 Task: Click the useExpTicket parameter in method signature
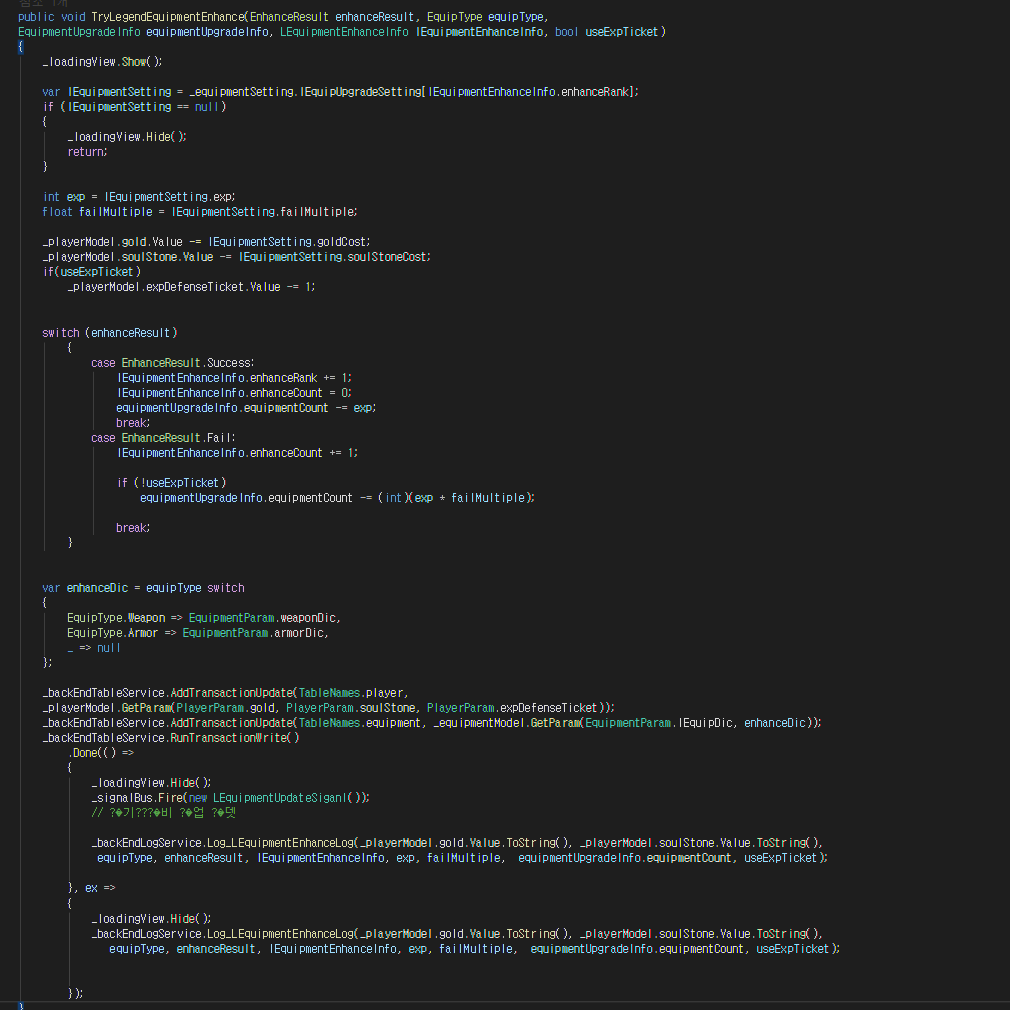(x=622, y=32)
